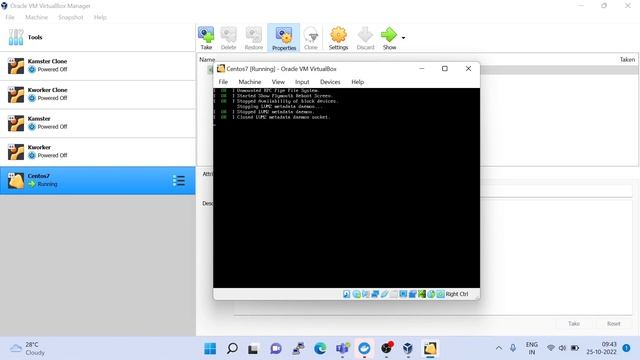
Task: Click the optical disk status icon
Action: [x=356, y=294]
